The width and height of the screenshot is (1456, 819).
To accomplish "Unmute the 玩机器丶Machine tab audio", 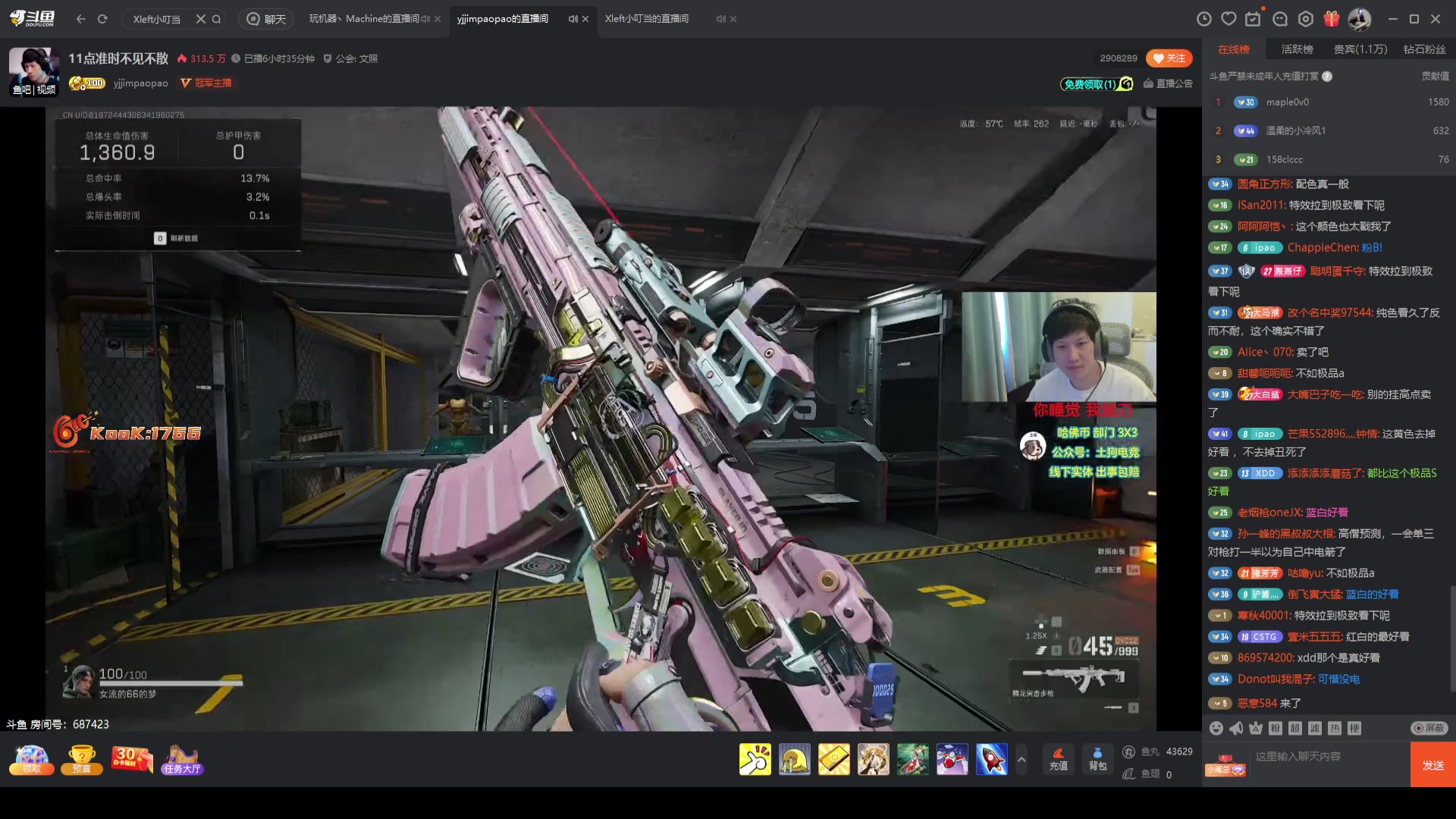I will pyautogui.click(x=425, y=19).
